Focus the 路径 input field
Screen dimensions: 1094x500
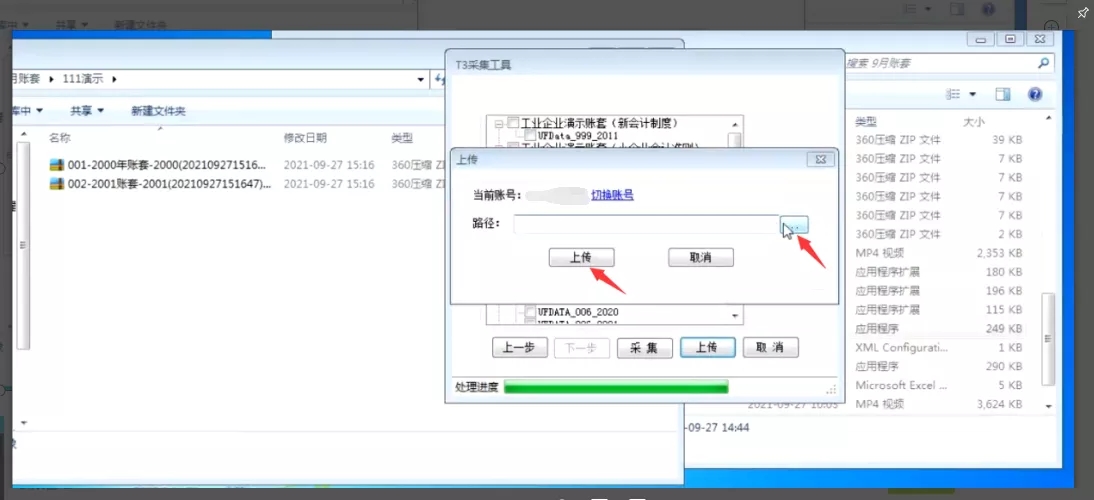646,225
